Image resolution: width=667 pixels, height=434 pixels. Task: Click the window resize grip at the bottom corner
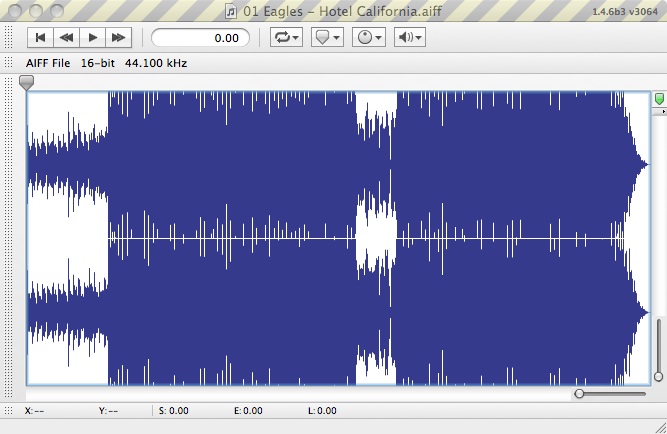coord(661,427)
